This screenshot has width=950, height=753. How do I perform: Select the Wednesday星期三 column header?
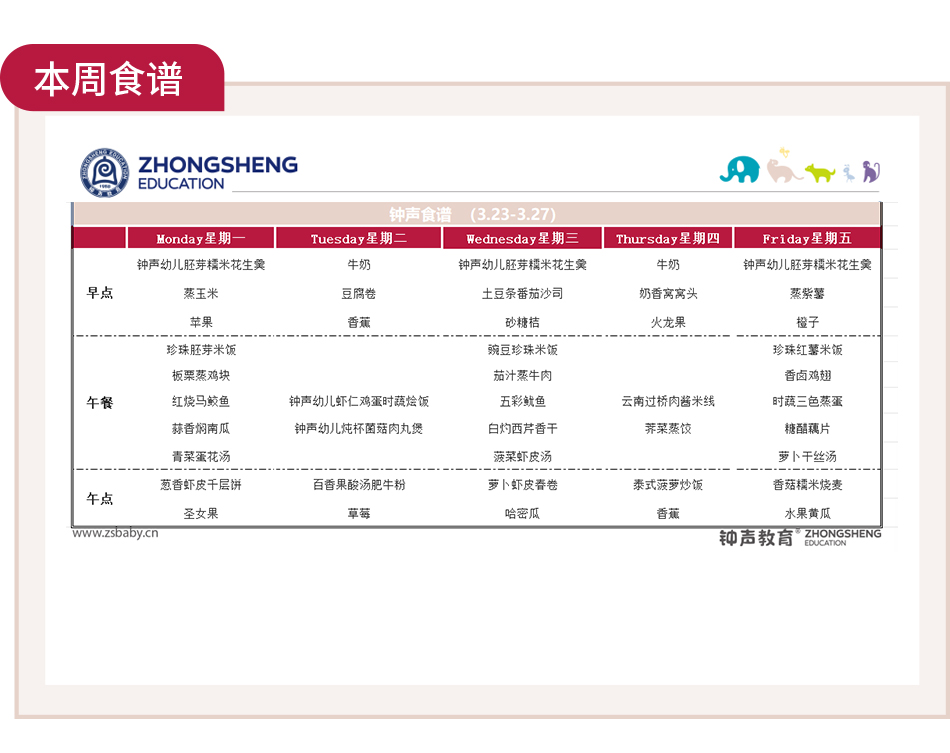[521, 239]
